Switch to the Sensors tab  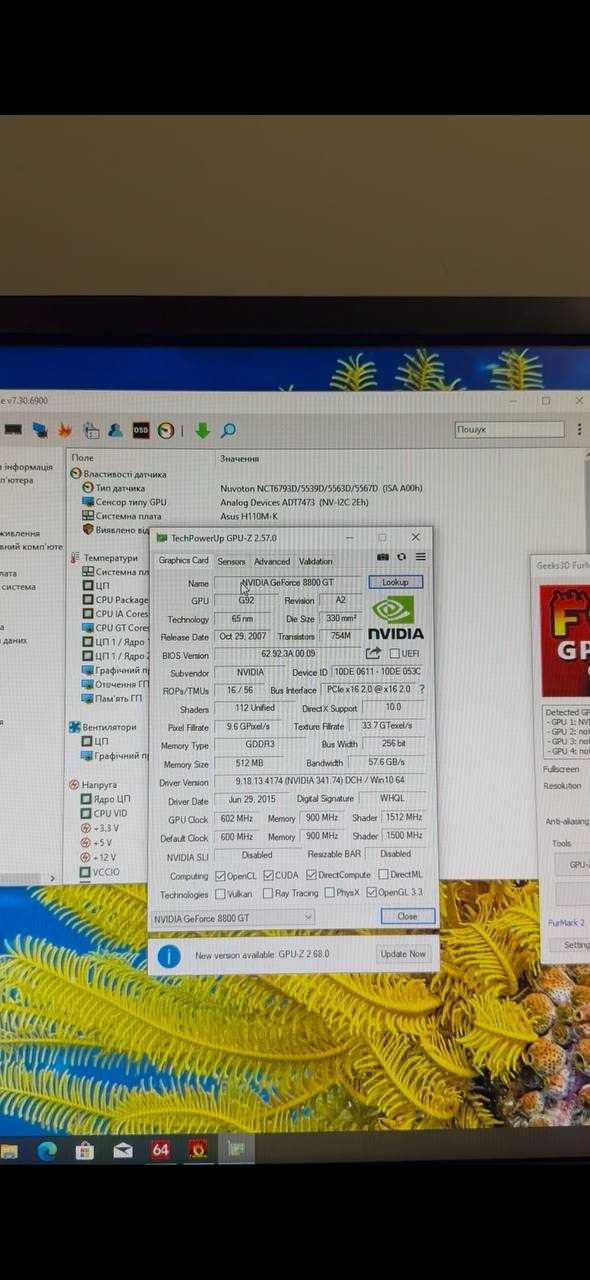click(x=231, y=562)
